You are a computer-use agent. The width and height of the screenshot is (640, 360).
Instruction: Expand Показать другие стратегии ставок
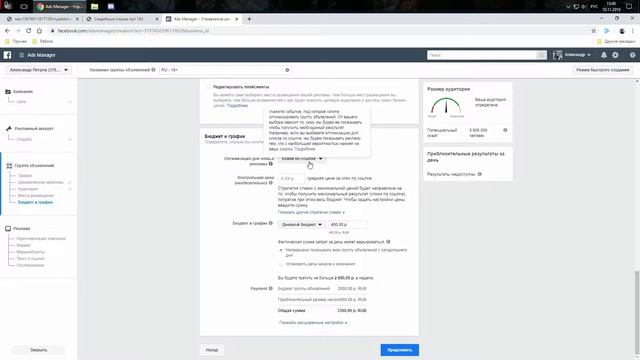311,212
